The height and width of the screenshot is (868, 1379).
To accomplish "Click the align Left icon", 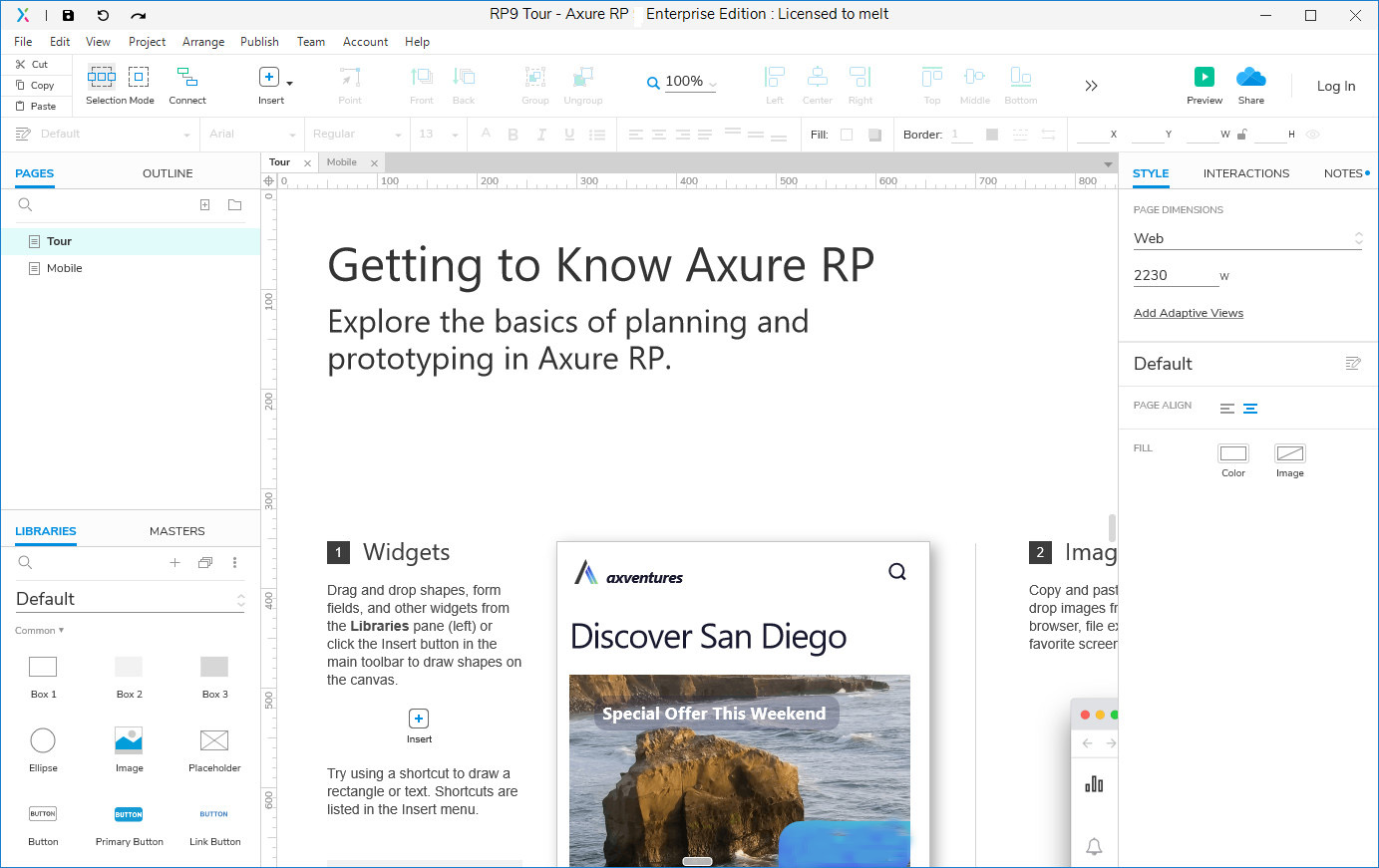I will pyautogui.click(x=775, y=77).
